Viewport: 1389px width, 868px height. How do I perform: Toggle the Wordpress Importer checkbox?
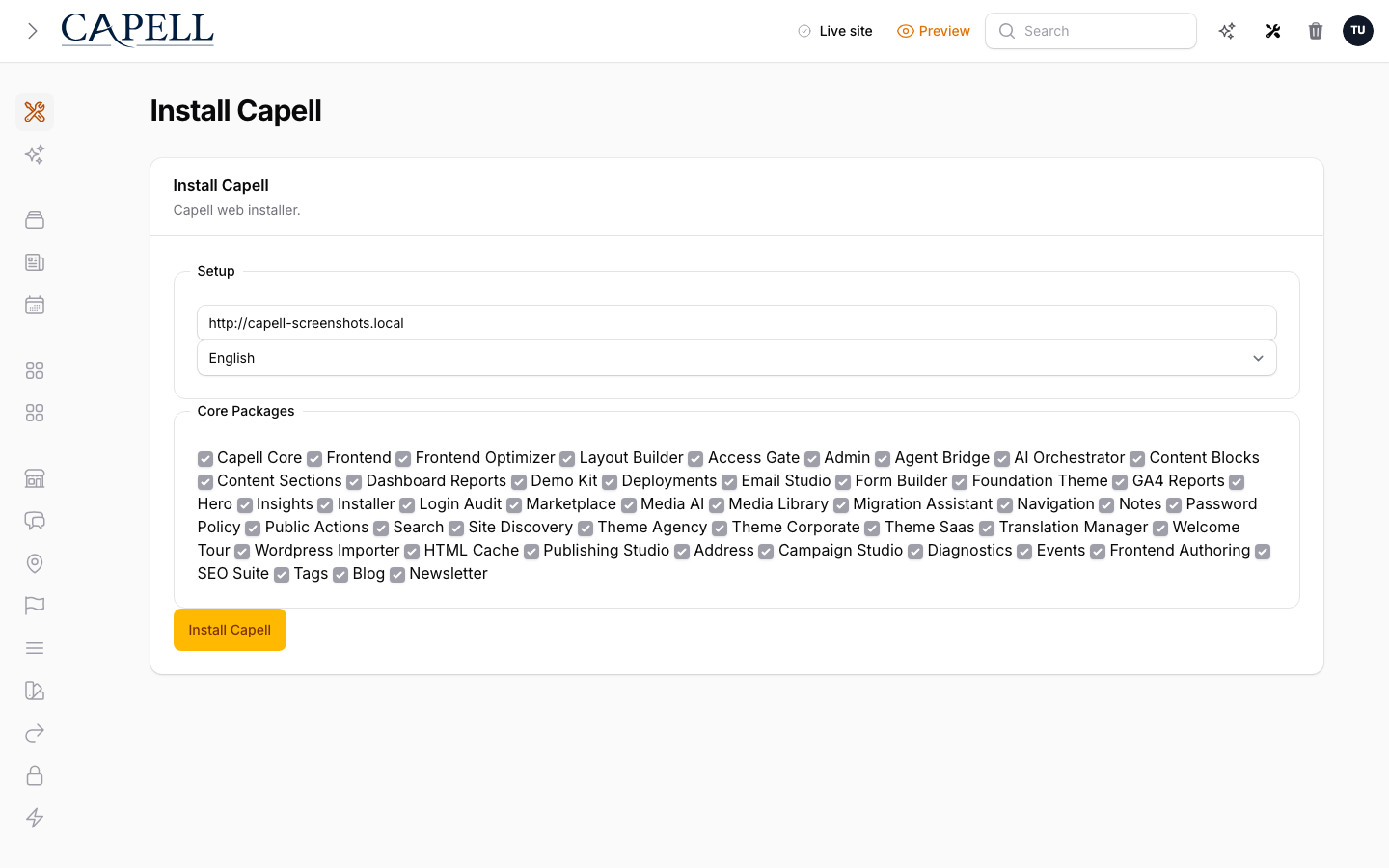(x=242, y=552)
